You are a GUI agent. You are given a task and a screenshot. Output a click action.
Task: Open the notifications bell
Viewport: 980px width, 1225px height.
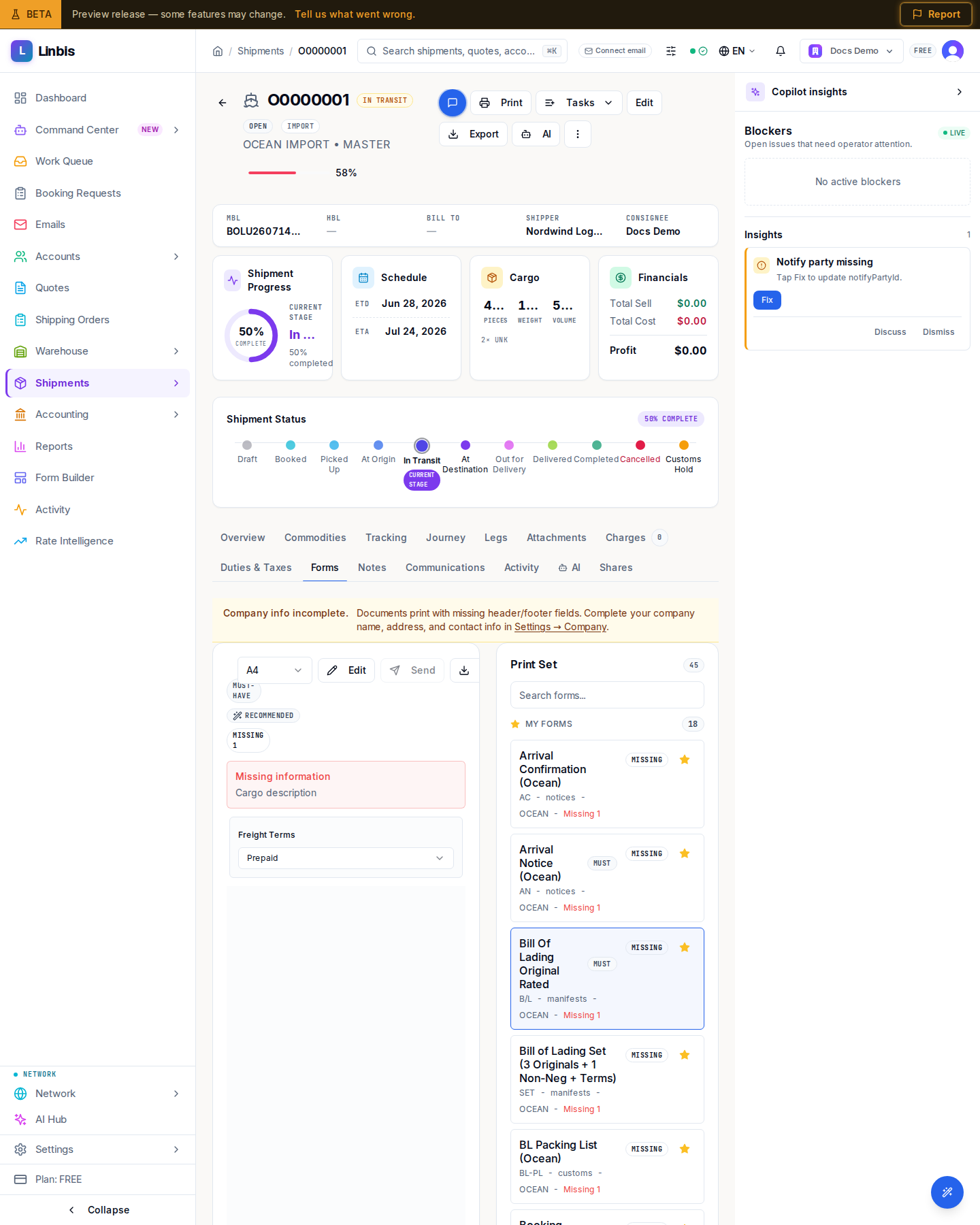point(781,51)
